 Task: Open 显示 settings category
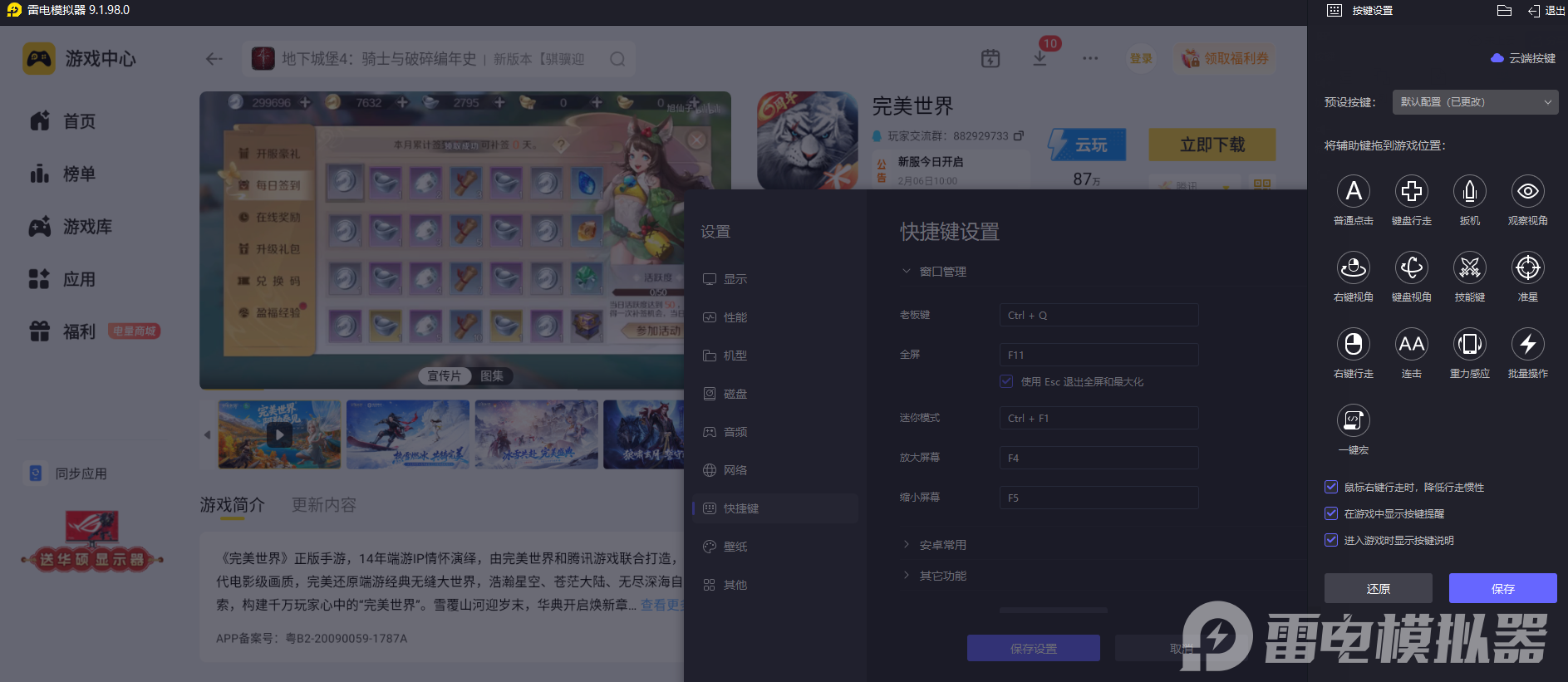click(774, 279)
